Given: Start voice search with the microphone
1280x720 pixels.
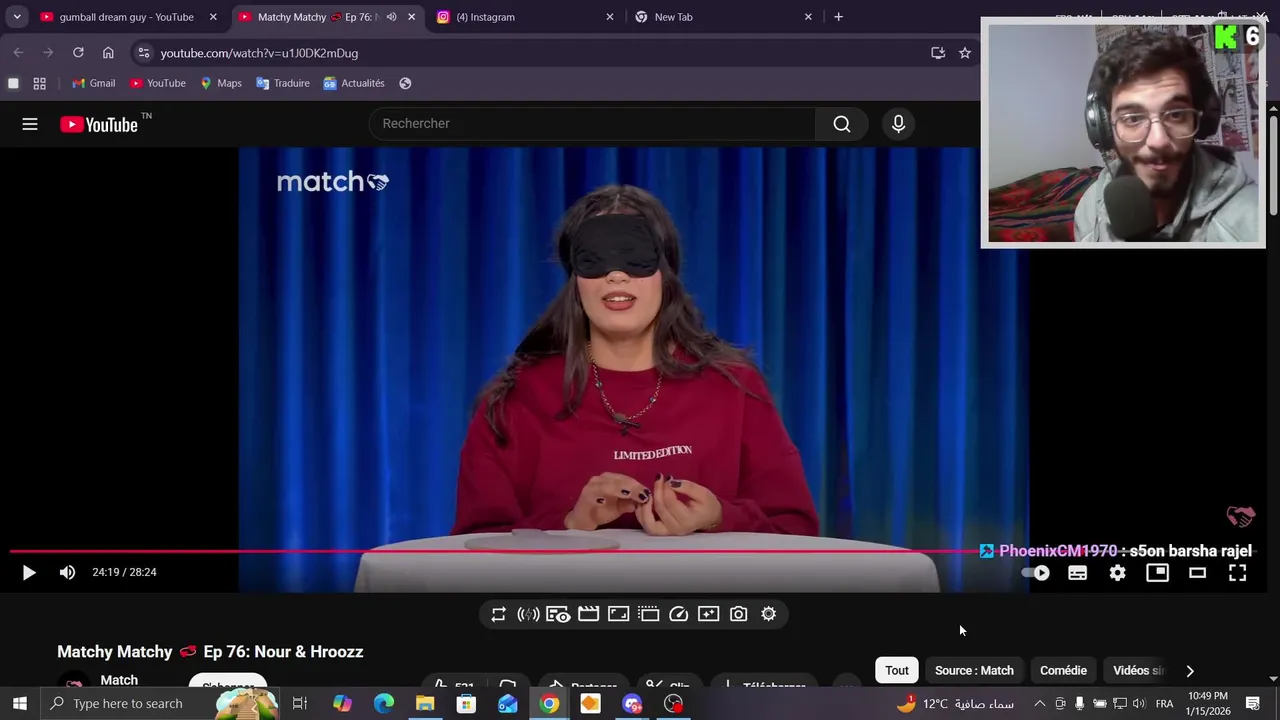Looking at the screenshot, I should [898, 124].
